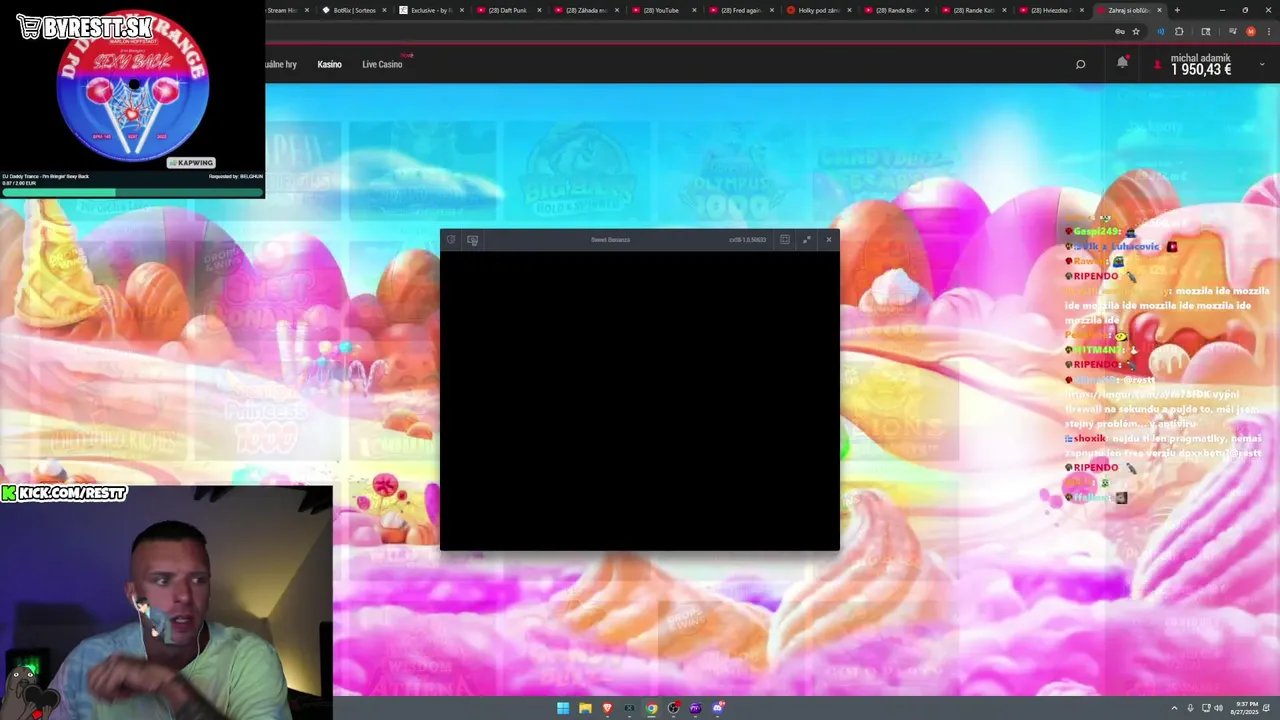This screenshot has width=1280, height=720.
Task: Open the Windows Start menu
Action: 563,708
